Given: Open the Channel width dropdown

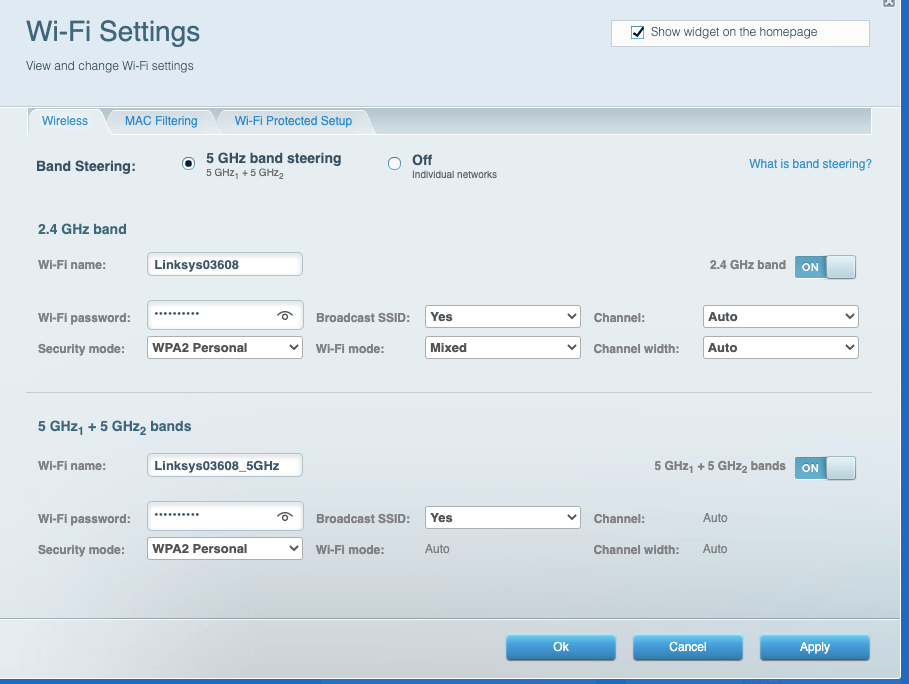Looking at the screenshot, I should tap(780, 347).
